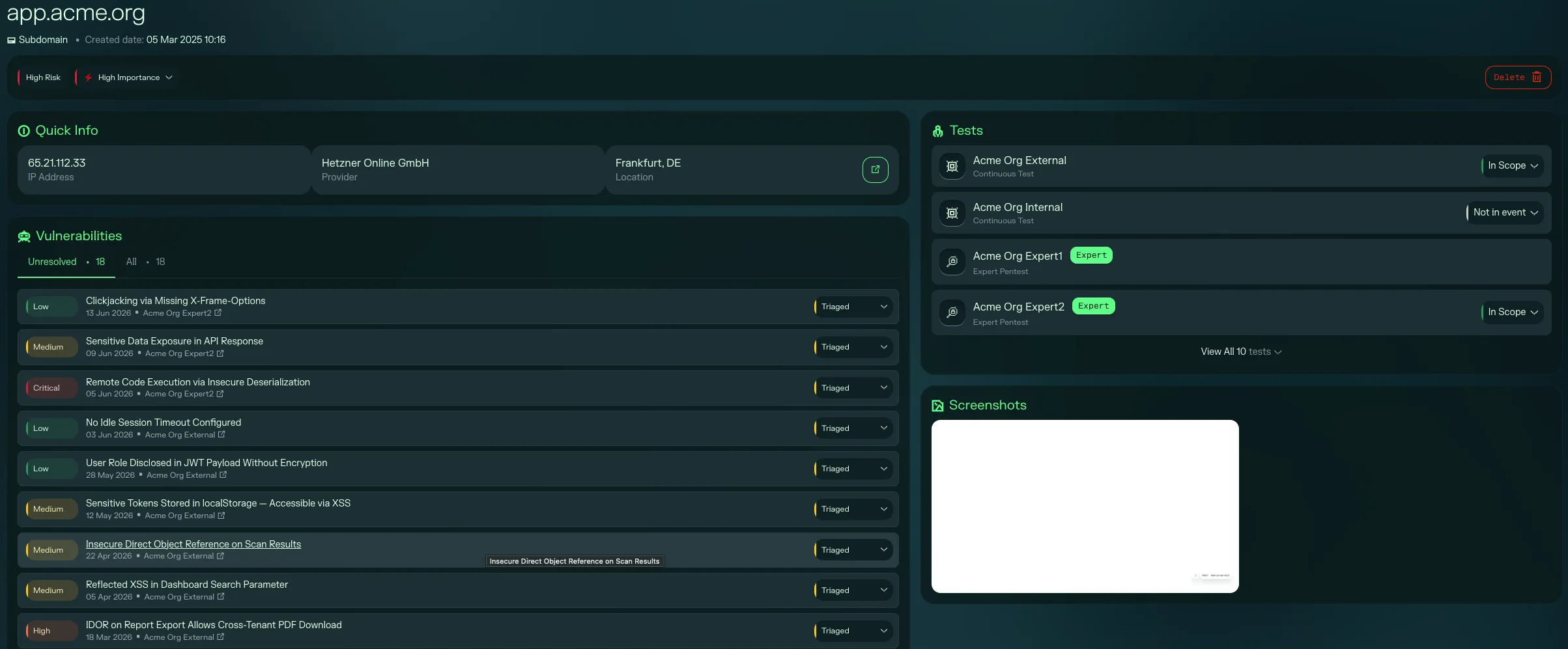Click High severity badge on IDOR row
Image resolution: width=1568 pixels, height=649 pixels.
51,631
